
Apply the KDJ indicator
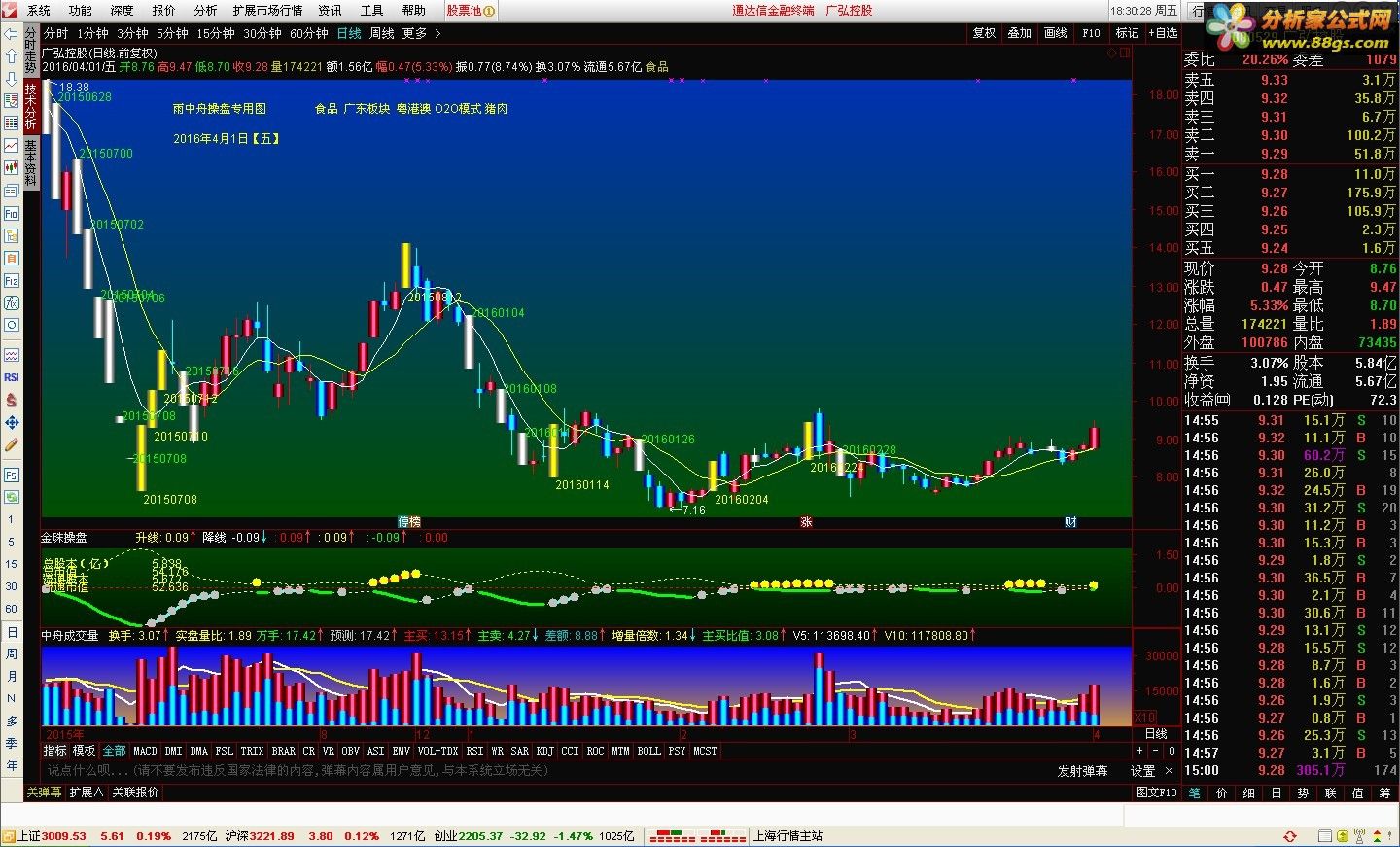coord(545,751)
